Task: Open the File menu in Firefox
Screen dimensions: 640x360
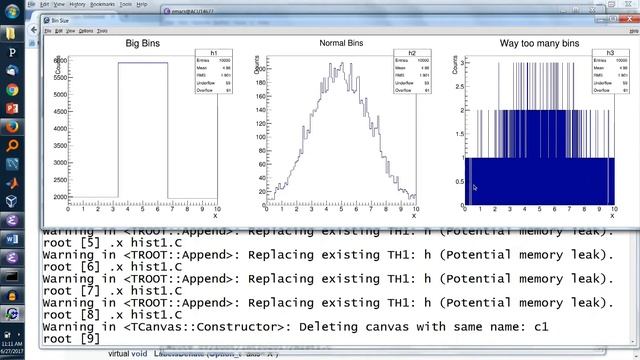Action: (x=31, y=4)
